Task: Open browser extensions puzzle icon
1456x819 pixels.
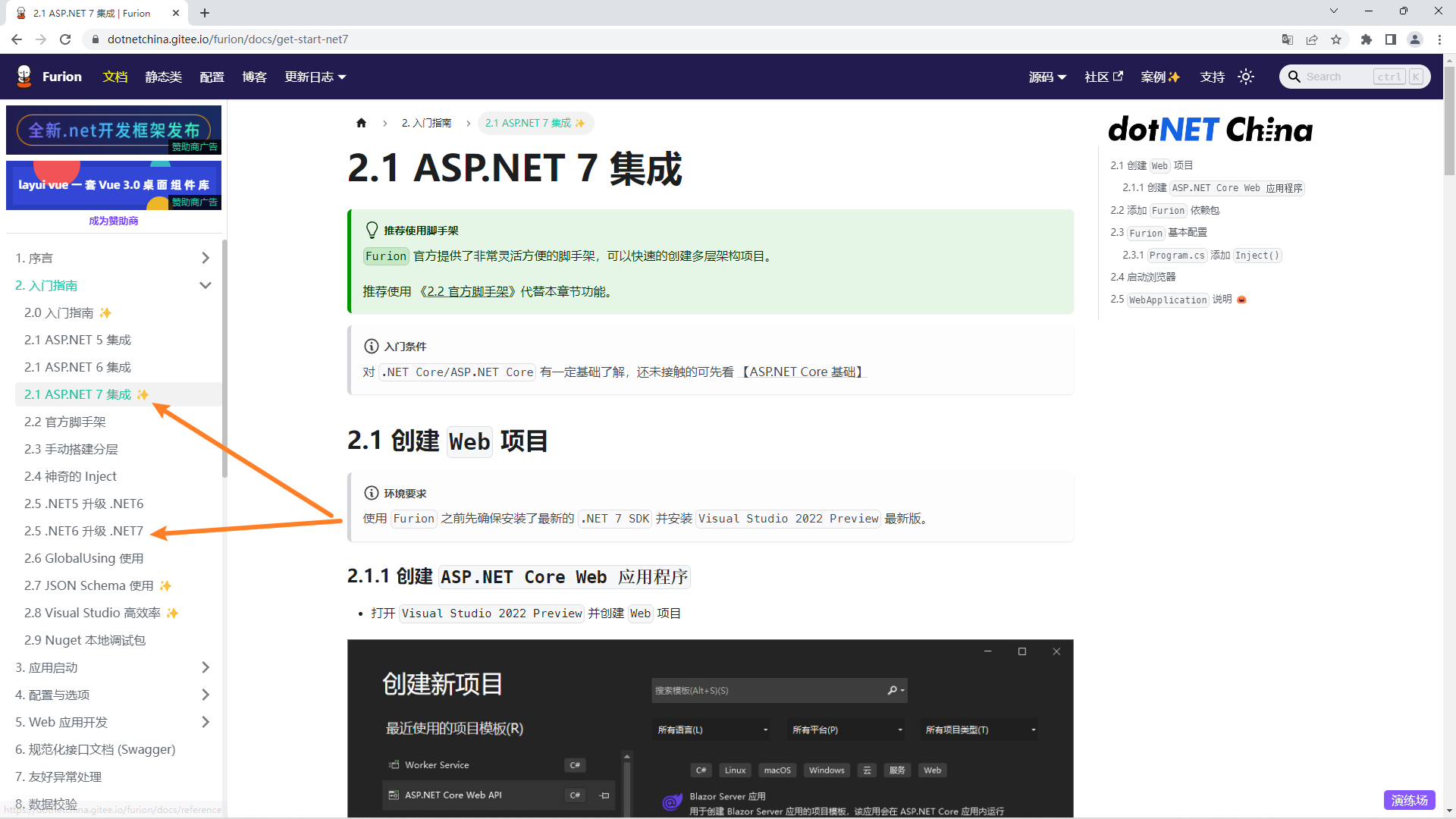Action: tap(1367, 39)
